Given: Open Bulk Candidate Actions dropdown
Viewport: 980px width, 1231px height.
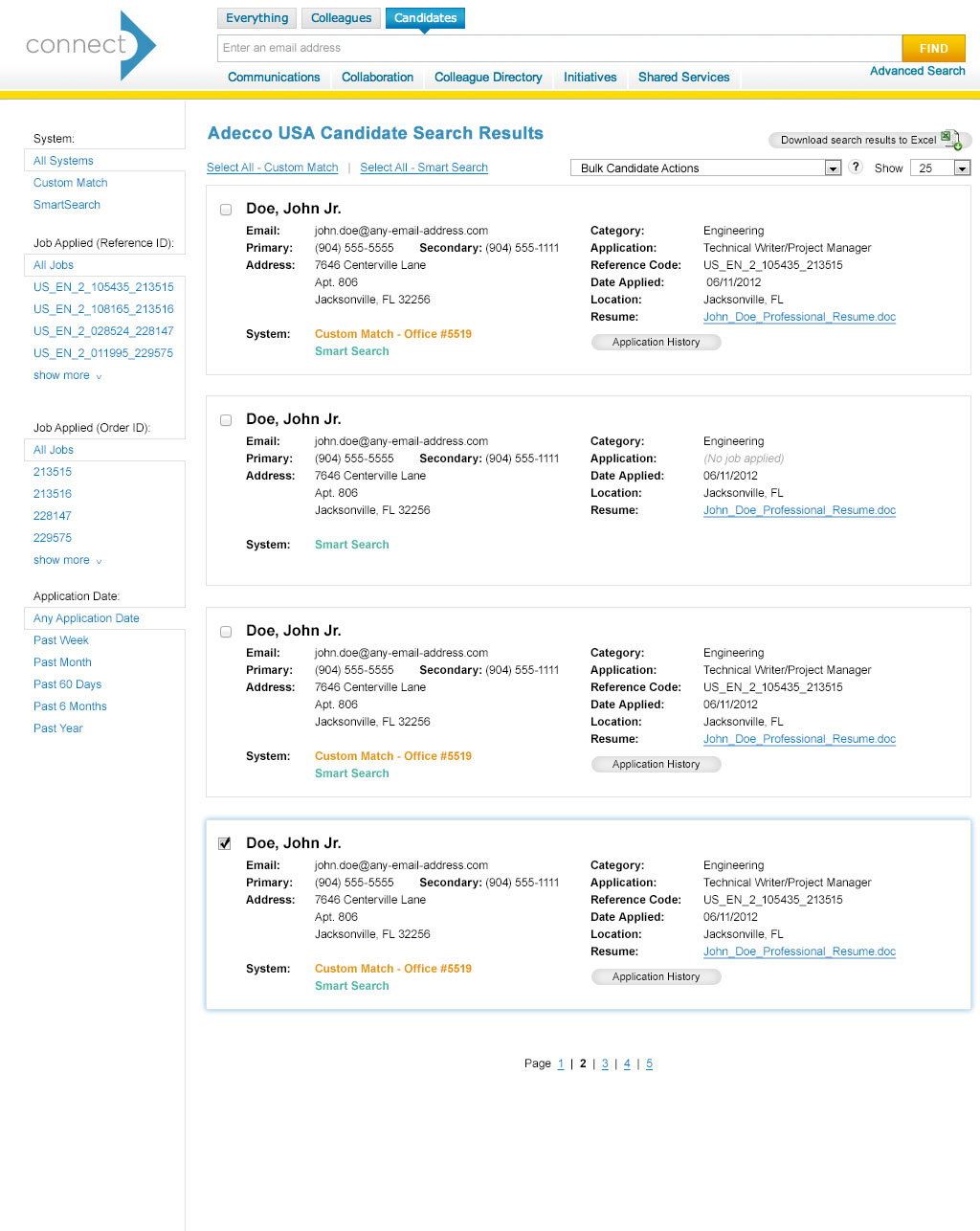Looking at the screenshot, I should [x=705, y=168].
